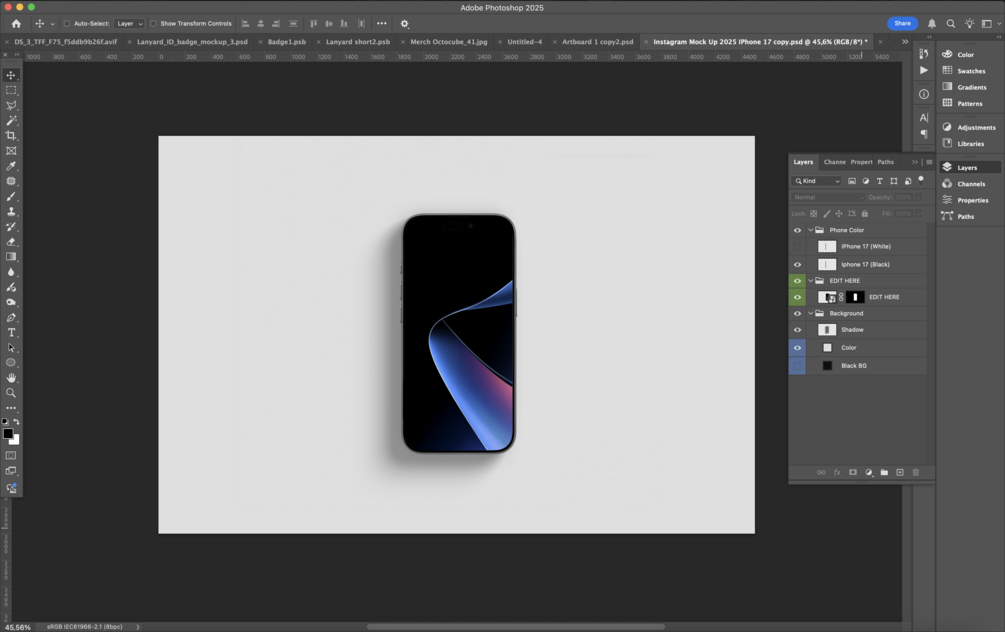Activate the Hand tool

point(11,378)
